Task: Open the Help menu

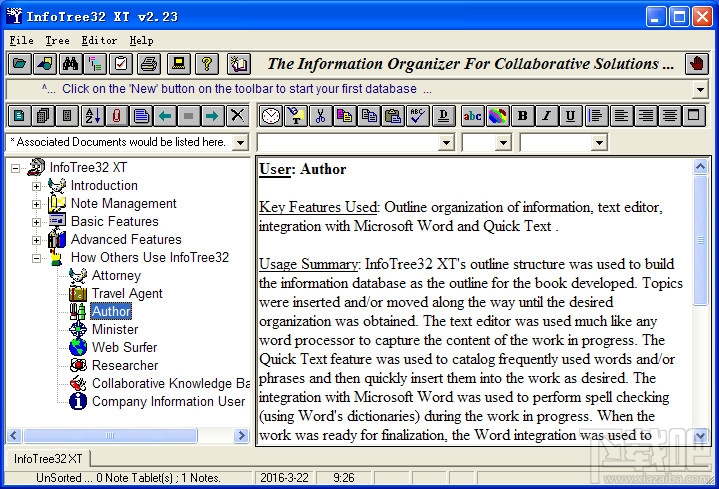Action: click(141, 40)
